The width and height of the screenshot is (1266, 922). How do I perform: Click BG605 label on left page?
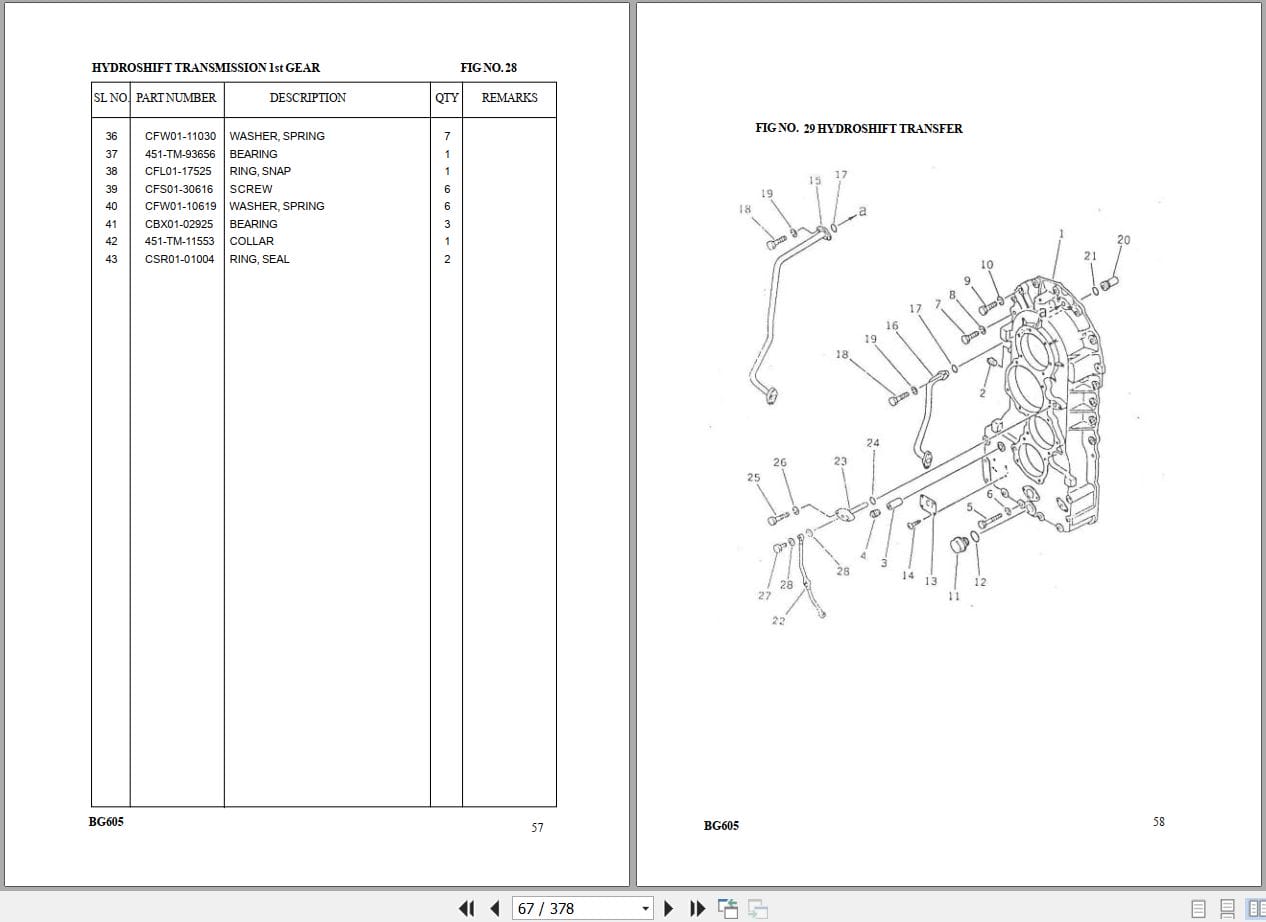[x=106, y=822]
